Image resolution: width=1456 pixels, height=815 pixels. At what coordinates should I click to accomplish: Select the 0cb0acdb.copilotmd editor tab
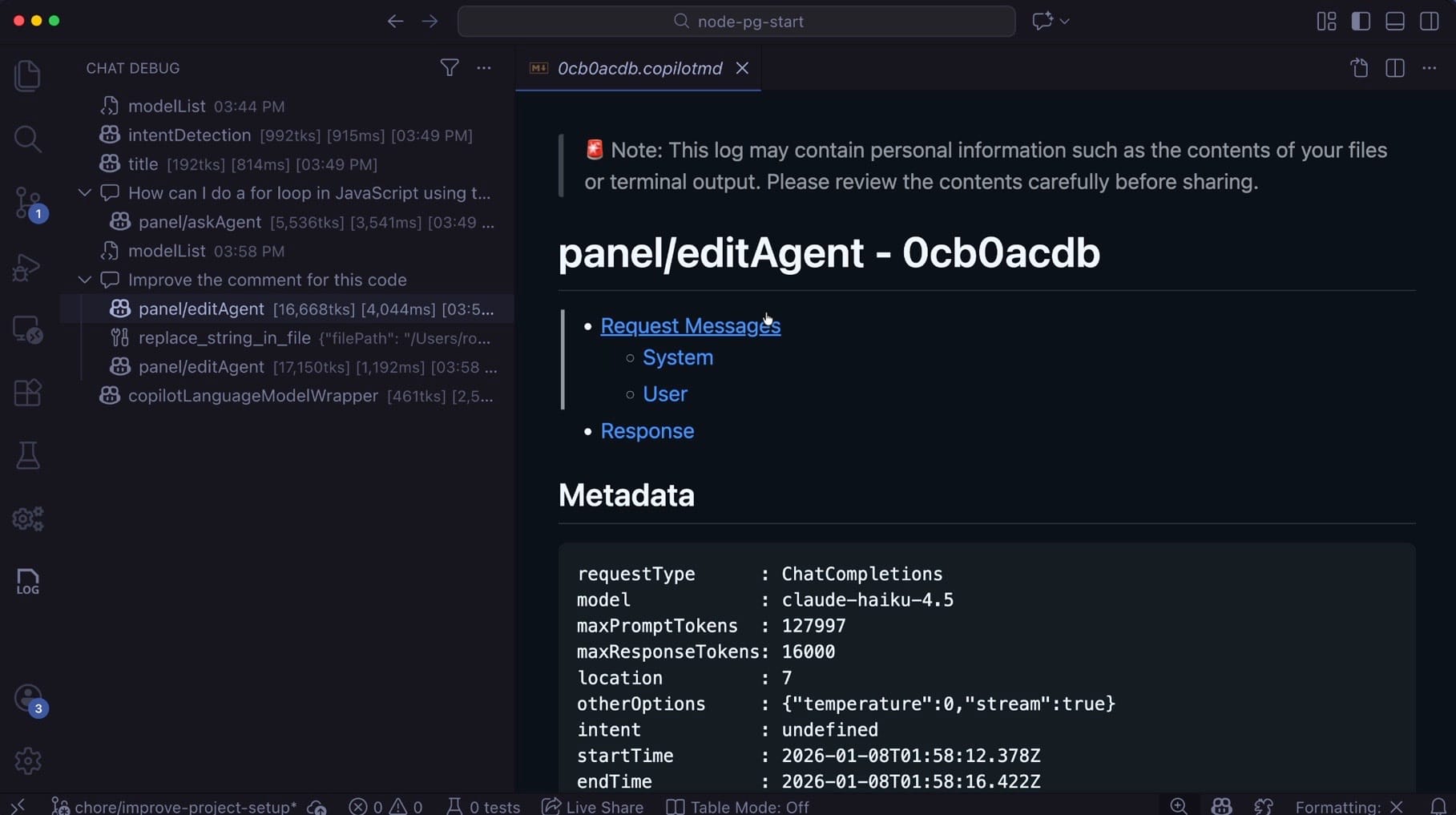pos(639,68)
